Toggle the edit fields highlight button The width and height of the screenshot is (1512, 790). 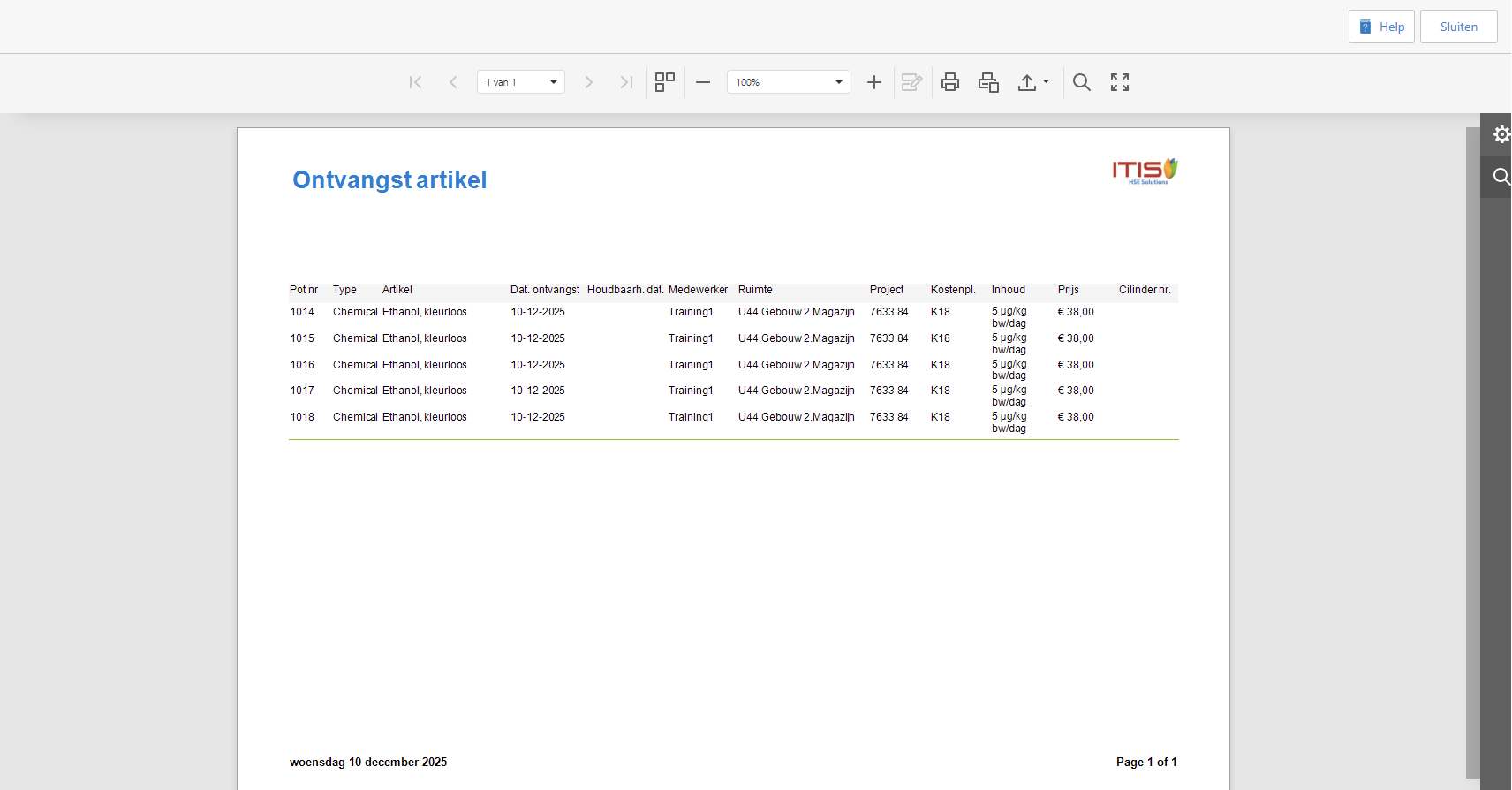point(911,82)
